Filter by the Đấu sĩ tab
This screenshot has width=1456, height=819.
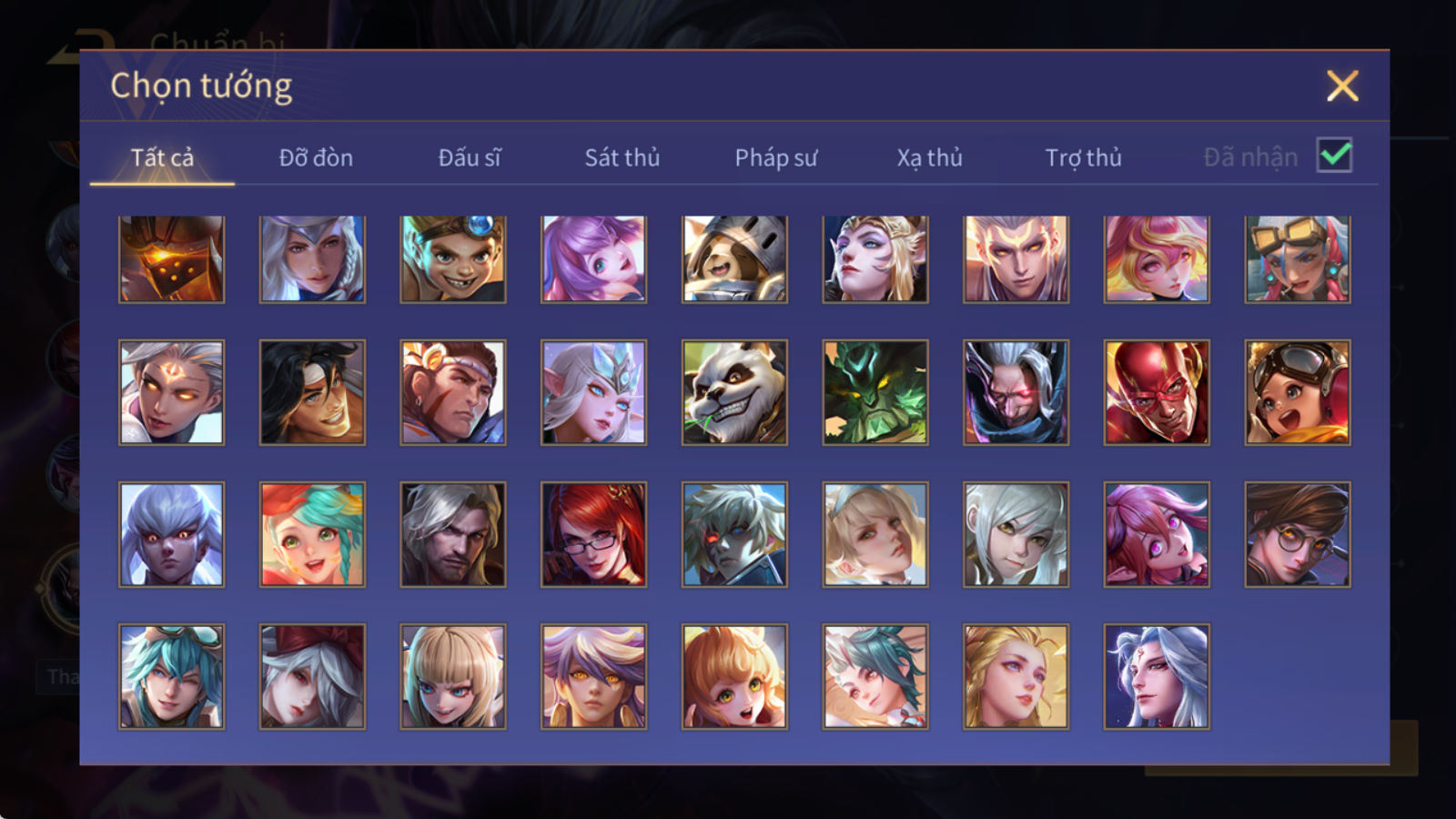[470, 157]
